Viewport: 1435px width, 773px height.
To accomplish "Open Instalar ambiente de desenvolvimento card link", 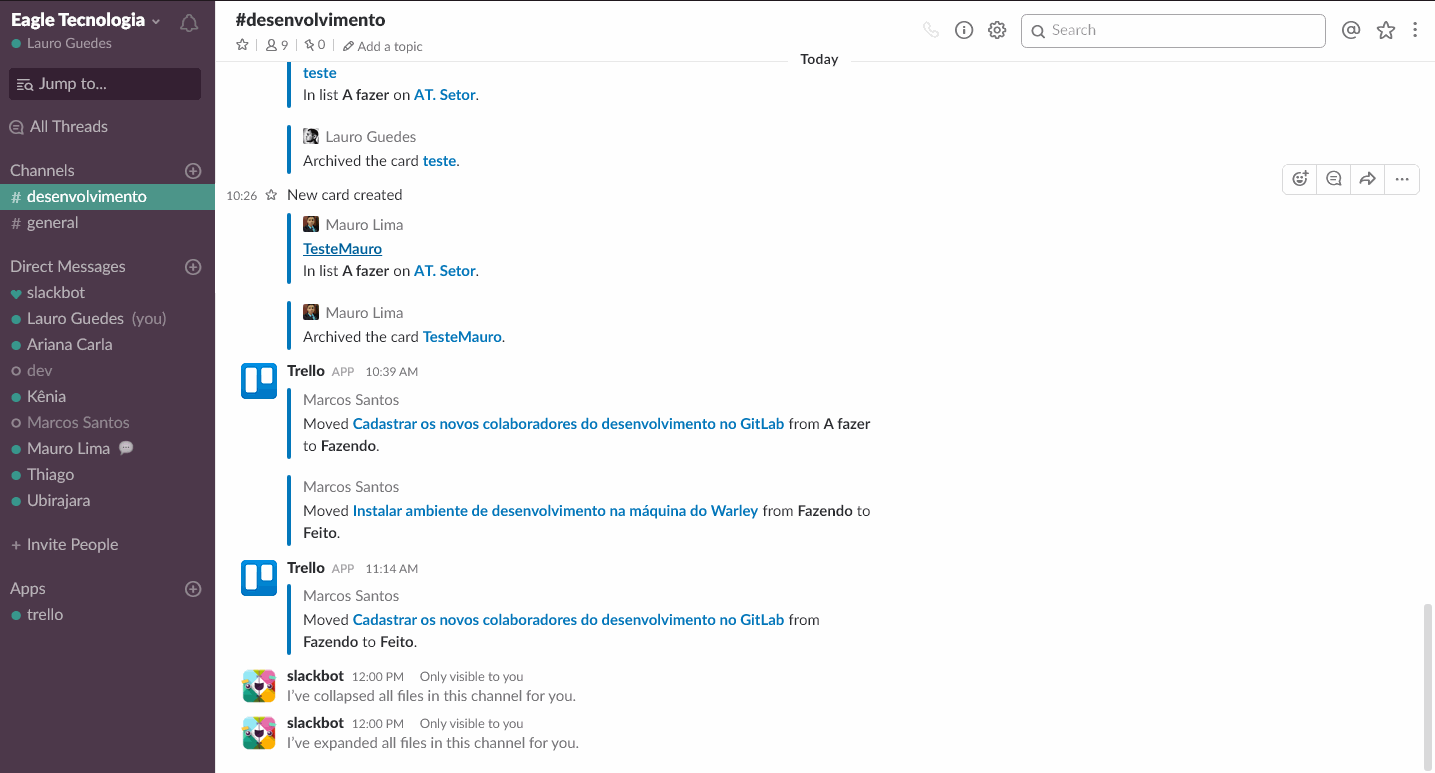I will 555,511.
